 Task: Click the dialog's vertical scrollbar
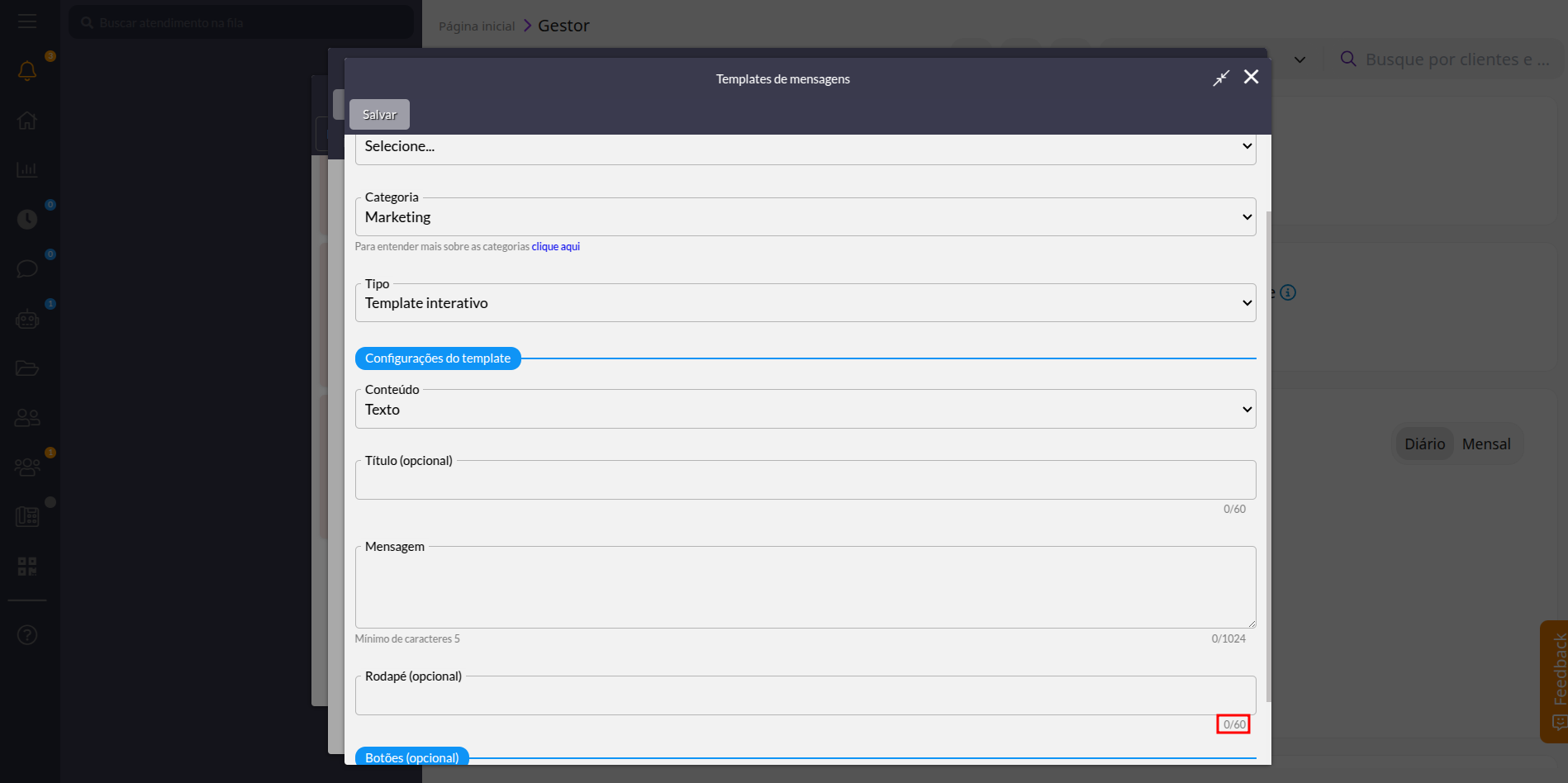click(1268, 457)
